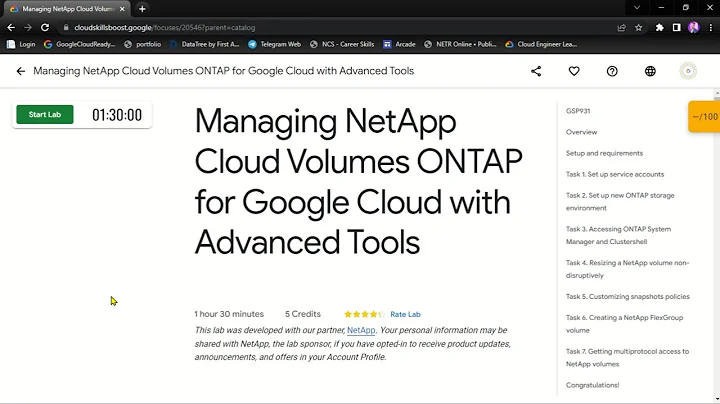Viewport: 720px width, 404px height.
Task: Go to Task 5. Customizing snapshots policies
Action: pos(628,297)
